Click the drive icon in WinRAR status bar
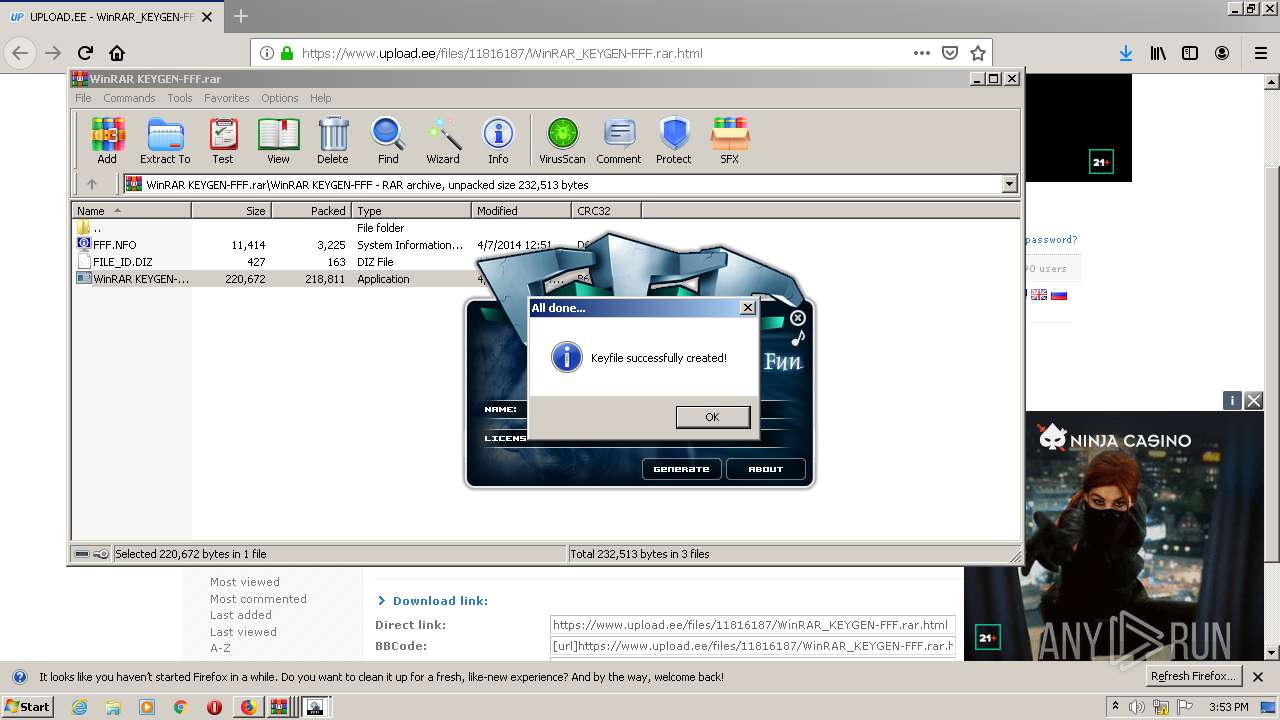The image size is (1280, 720). click(x=82, y=554)
